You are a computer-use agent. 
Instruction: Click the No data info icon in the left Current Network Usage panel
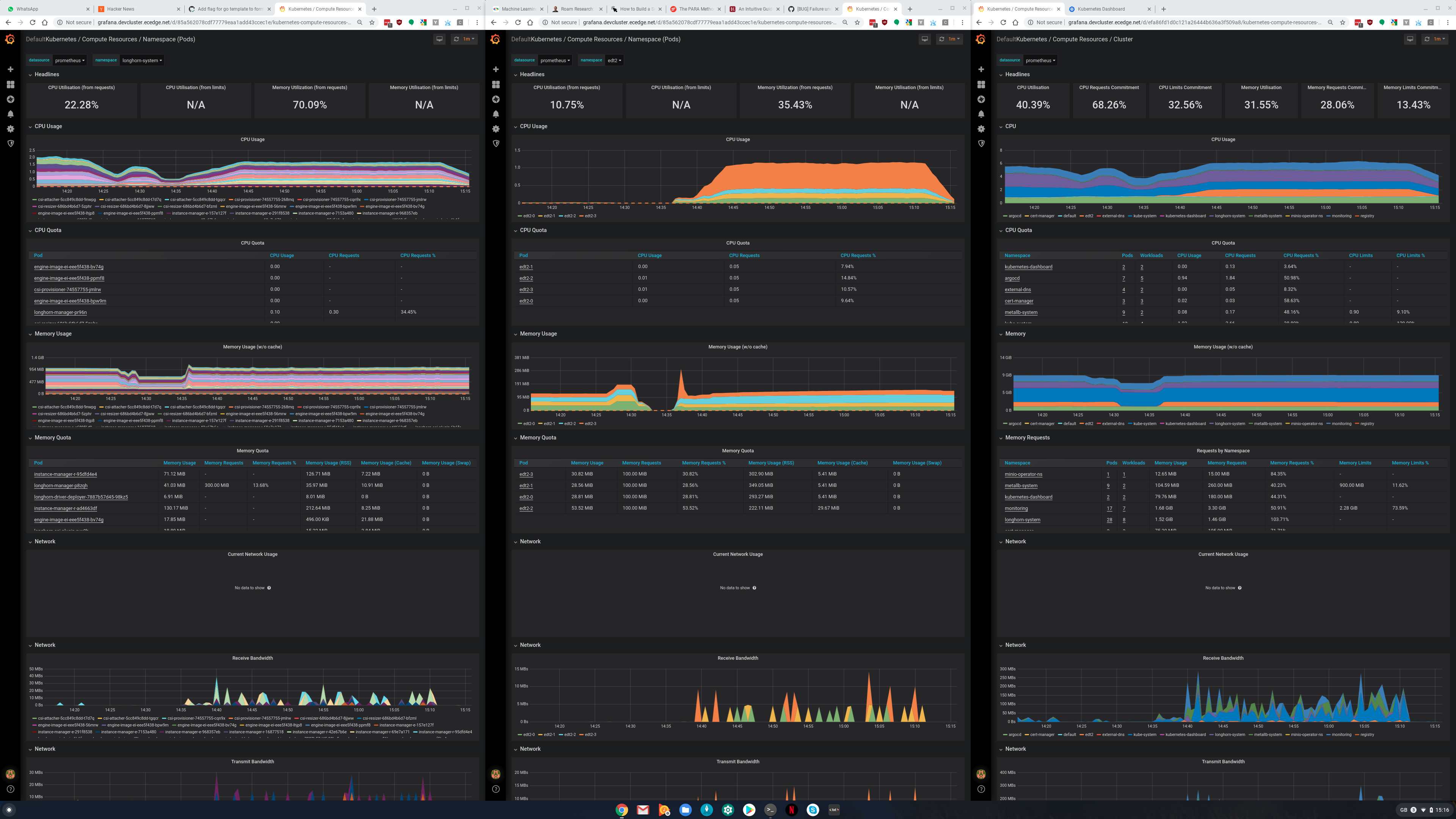(269, 588)
